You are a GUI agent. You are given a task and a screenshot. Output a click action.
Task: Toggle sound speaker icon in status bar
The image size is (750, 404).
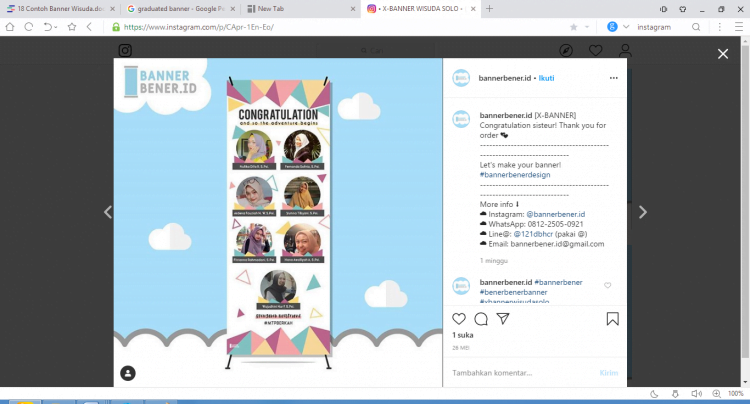click(x=696, y=394)
